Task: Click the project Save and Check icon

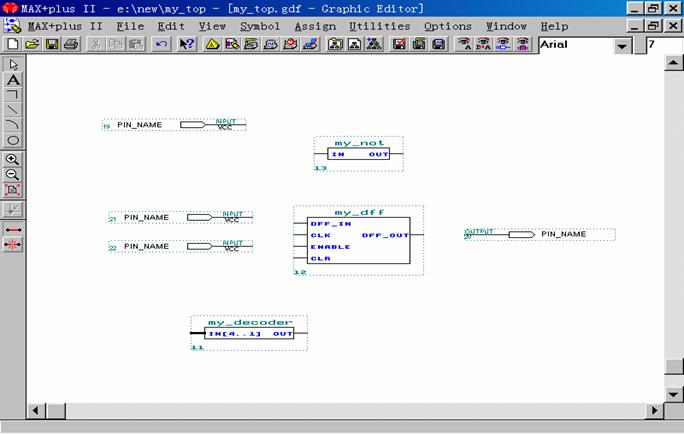Action: (x=399, y=44)
